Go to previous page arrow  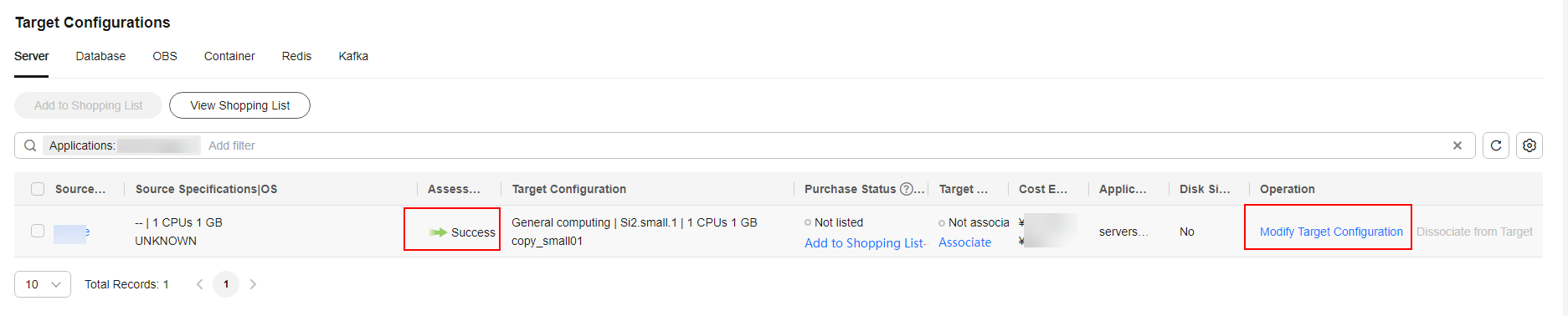tap(199, 284)
